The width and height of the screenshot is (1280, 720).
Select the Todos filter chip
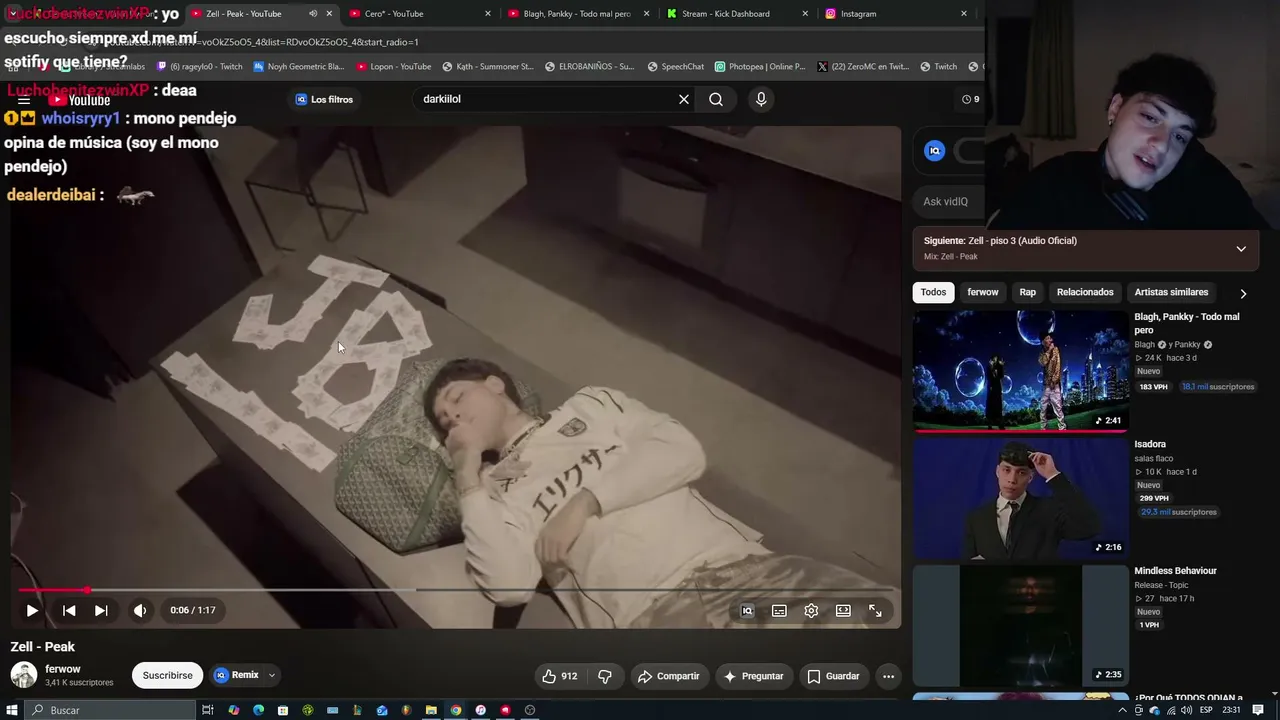click(x=933, y=292)
